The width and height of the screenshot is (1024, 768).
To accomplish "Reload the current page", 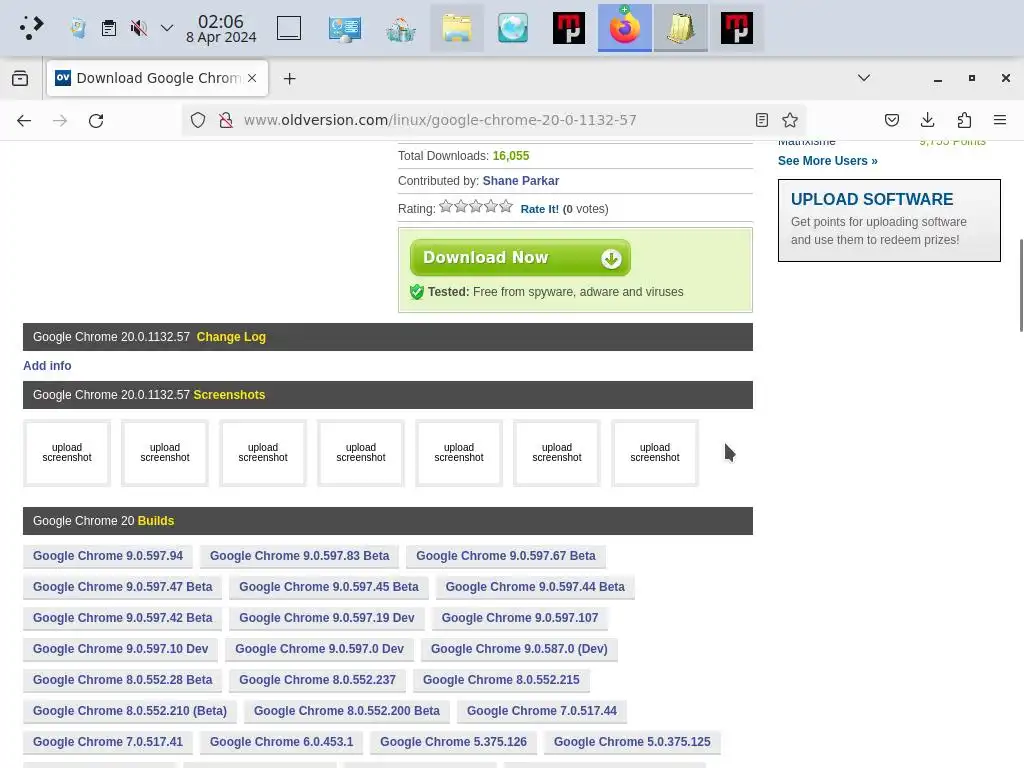I will pyautogui.click(x=96, y=120).
